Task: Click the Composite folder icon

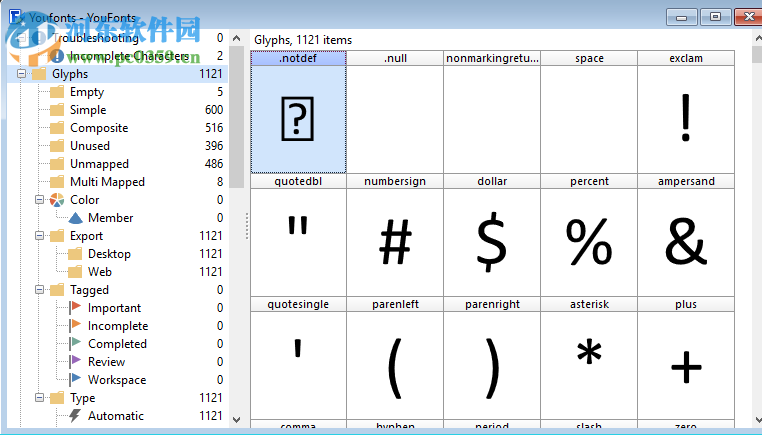Action: 57,128
